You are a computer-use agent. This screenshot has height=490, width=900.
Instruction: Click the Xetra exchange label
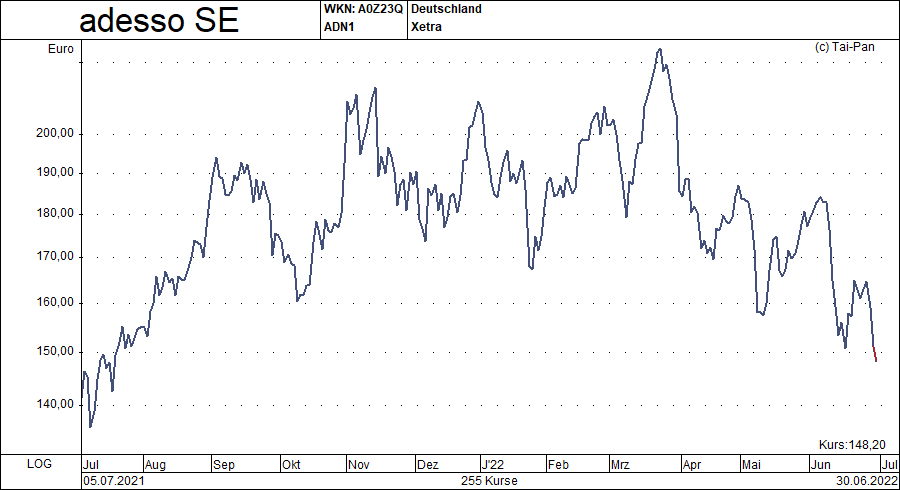pyautogui.click(x=426, y=27)
